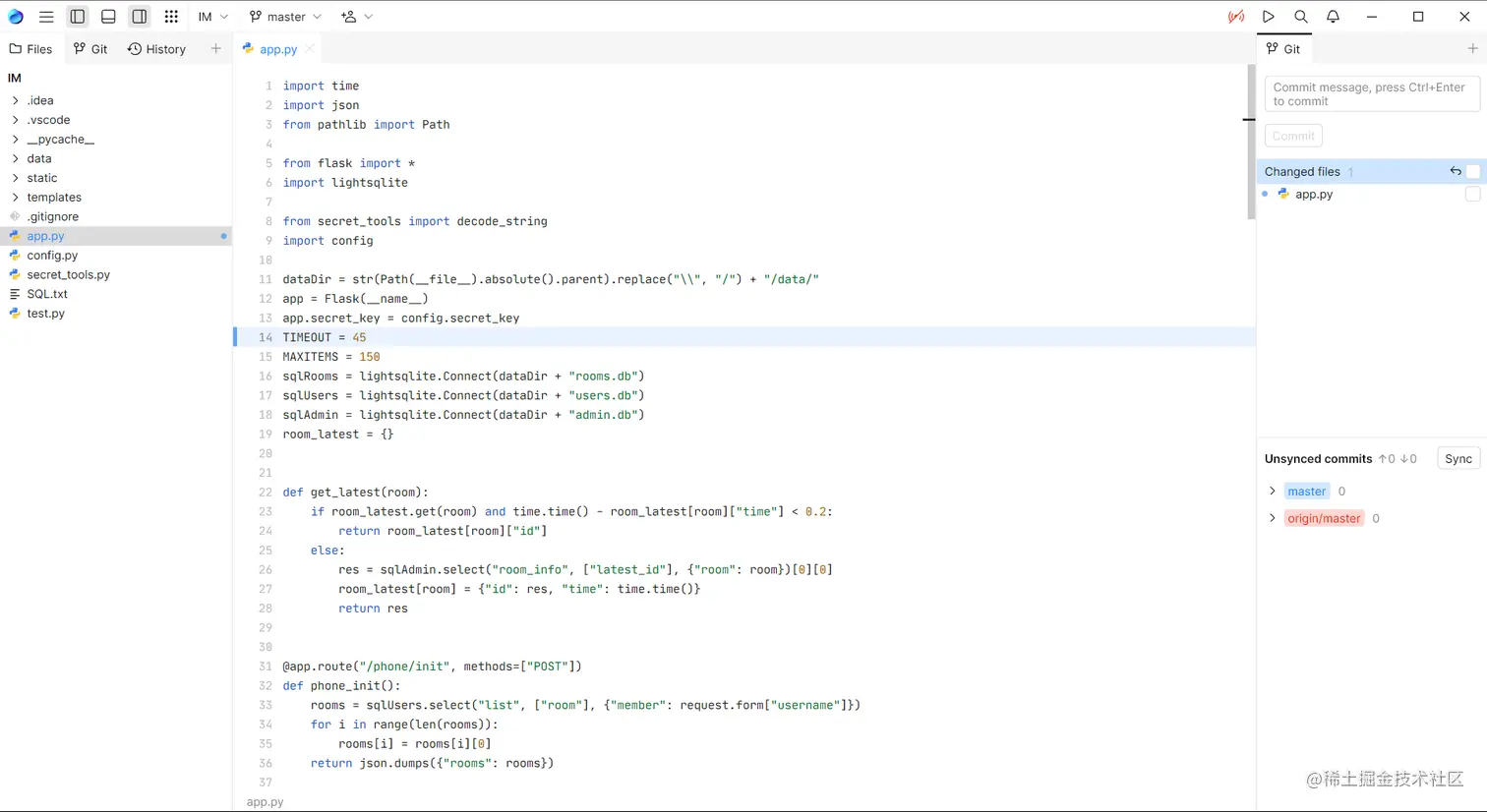
Task: Click line number 31 in gutter
Action: pos(266,667)
